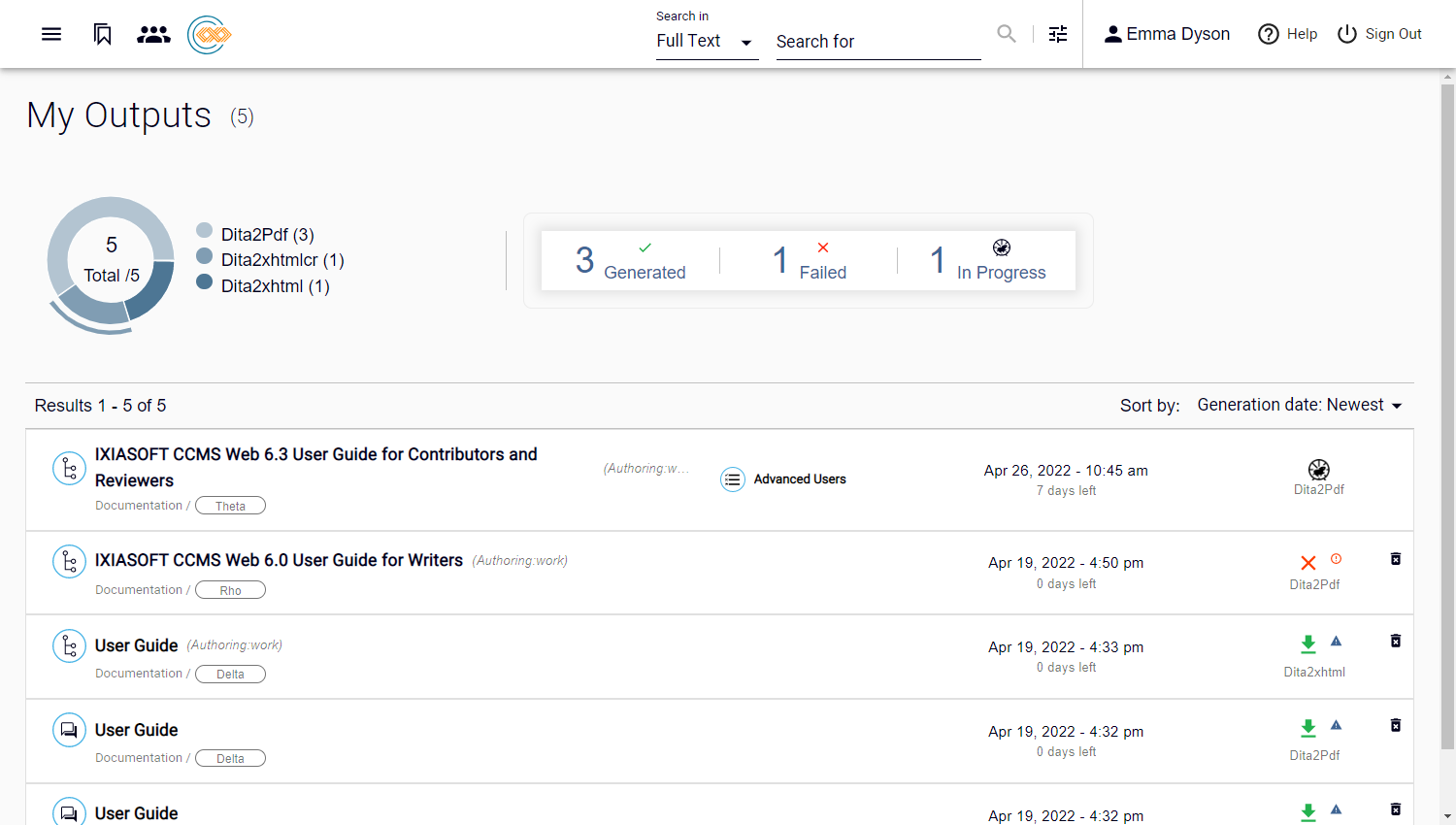Select Dita2Pdf legend swatch
1456x825 pixels.
[204, 230]
